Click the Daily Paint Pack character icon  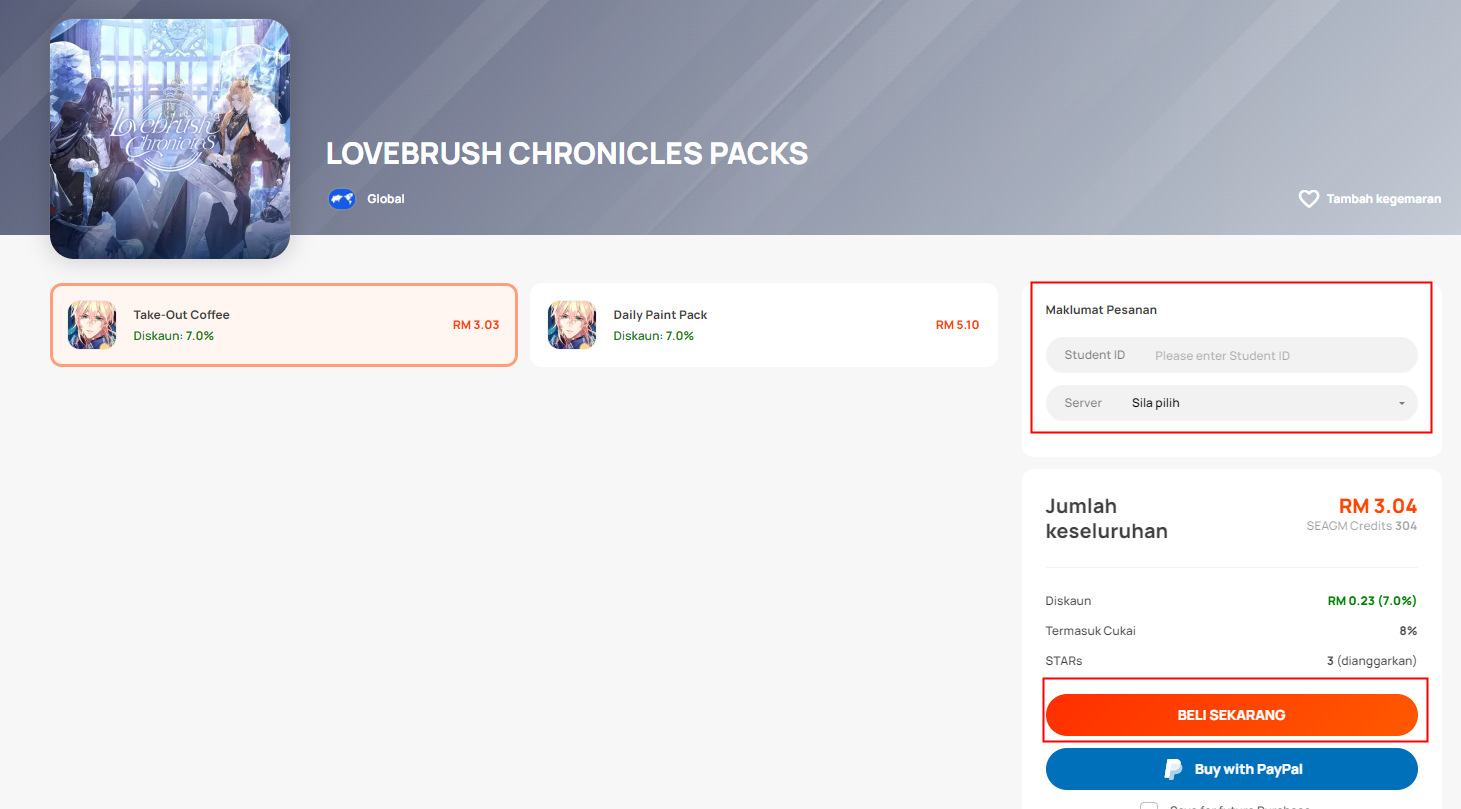pos(572,325)
